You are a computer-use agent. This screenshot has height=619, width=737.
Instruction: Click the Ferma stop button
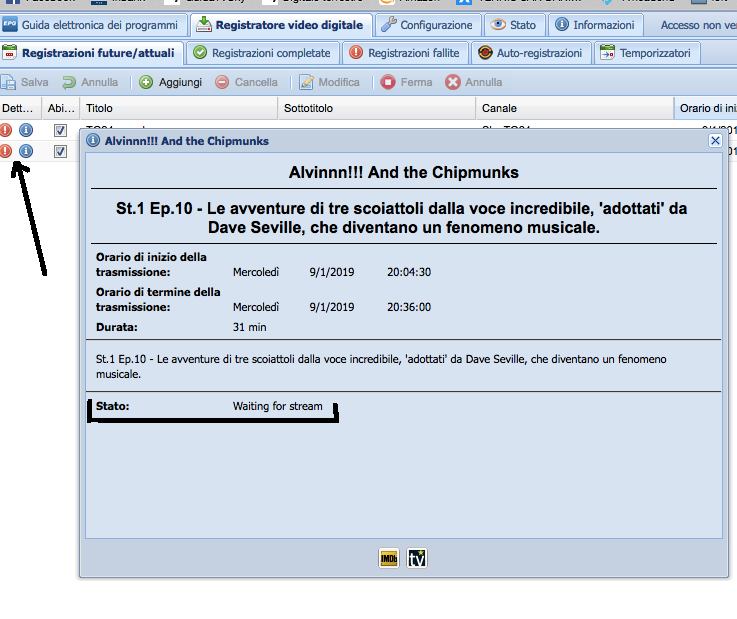pyautogui.click(x=406, y=82)
